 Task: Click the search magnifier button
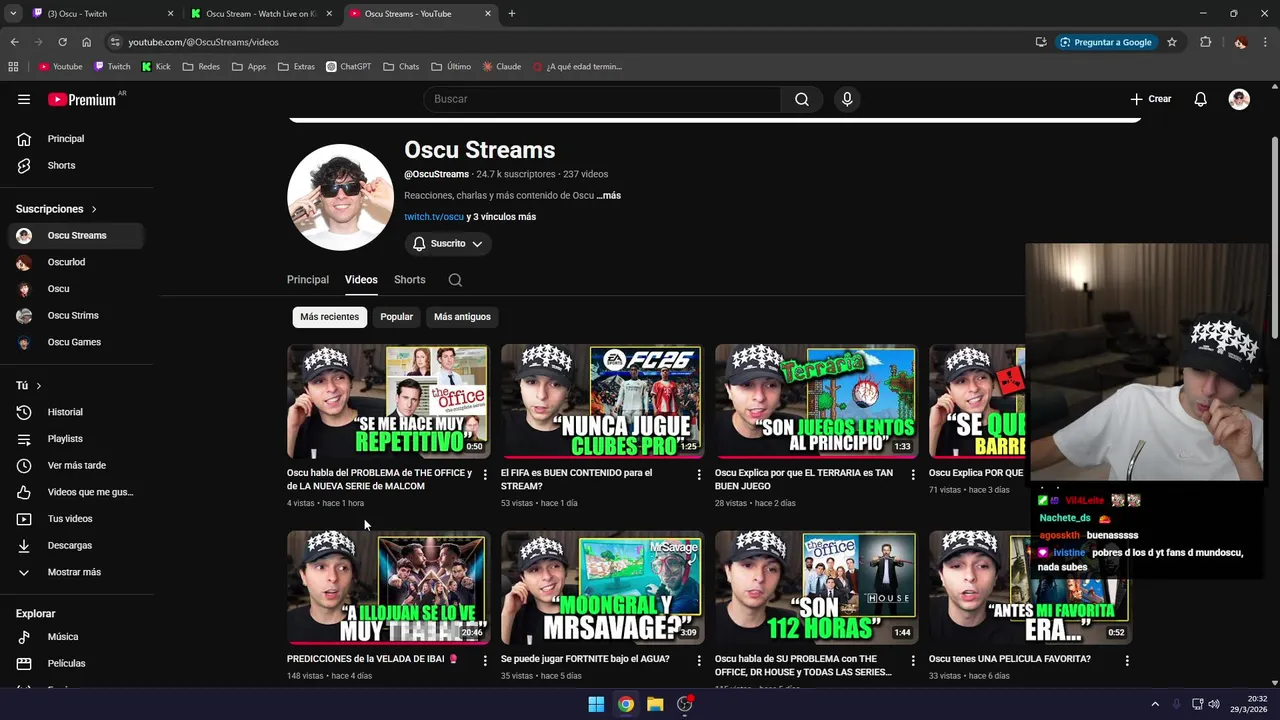click(x=802, y=99)
